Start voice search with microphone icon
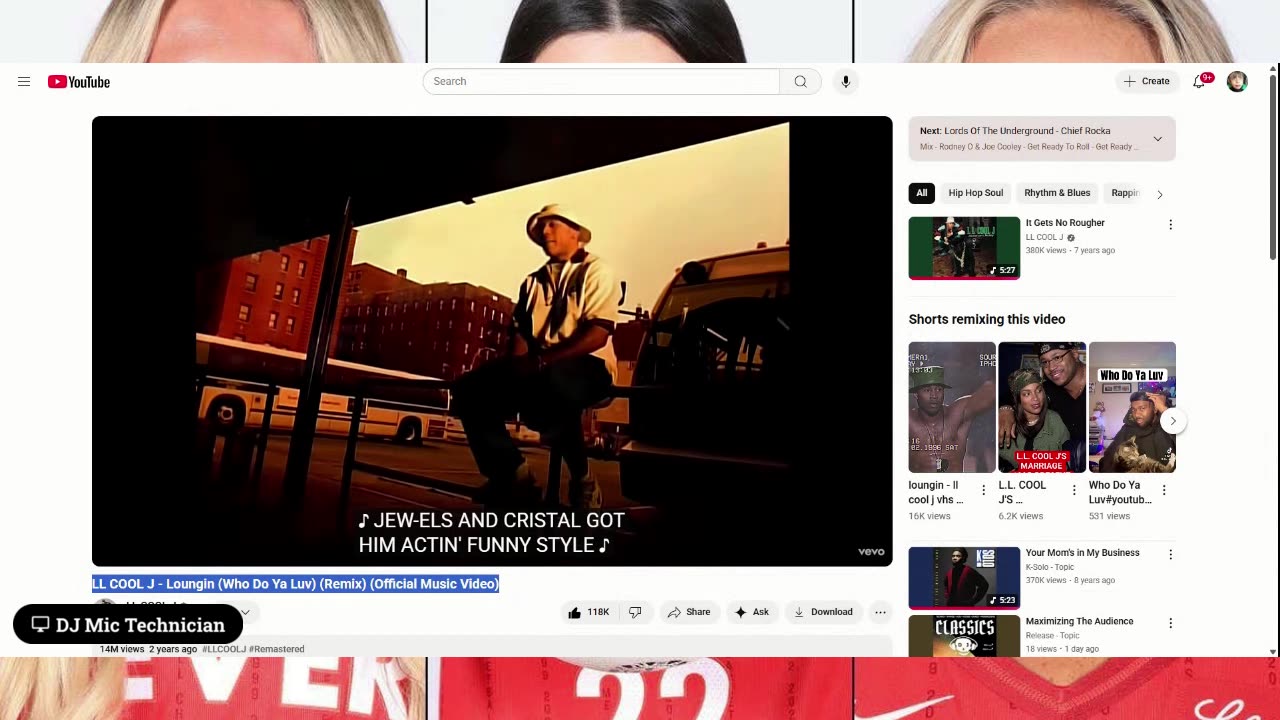Screen dimensions: 1280x720 tap(846, 82)
